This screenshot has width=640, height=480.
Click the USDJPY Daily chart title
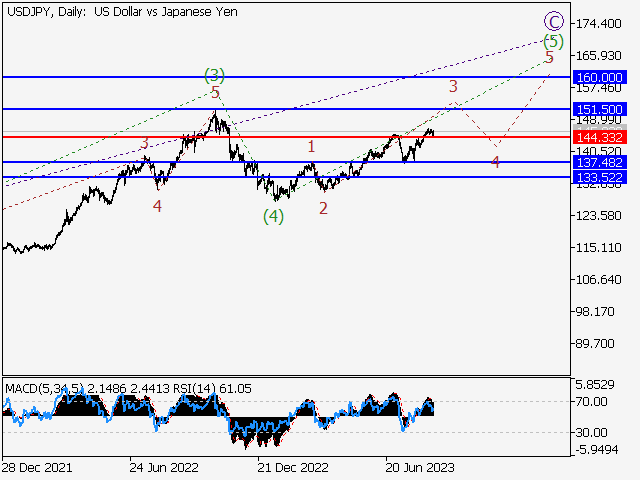[x=122, y=12]
